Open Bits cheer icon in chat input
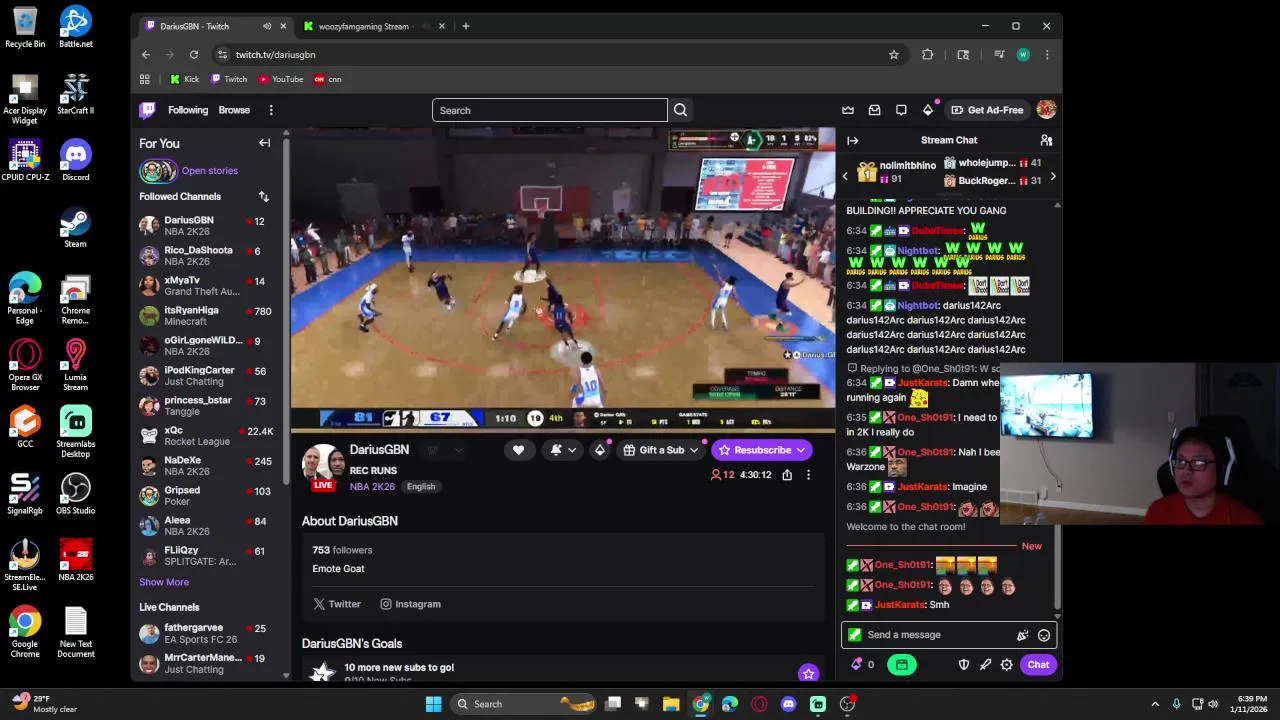This screenshot has height=720, width=1280. [x=1022, y=635]
